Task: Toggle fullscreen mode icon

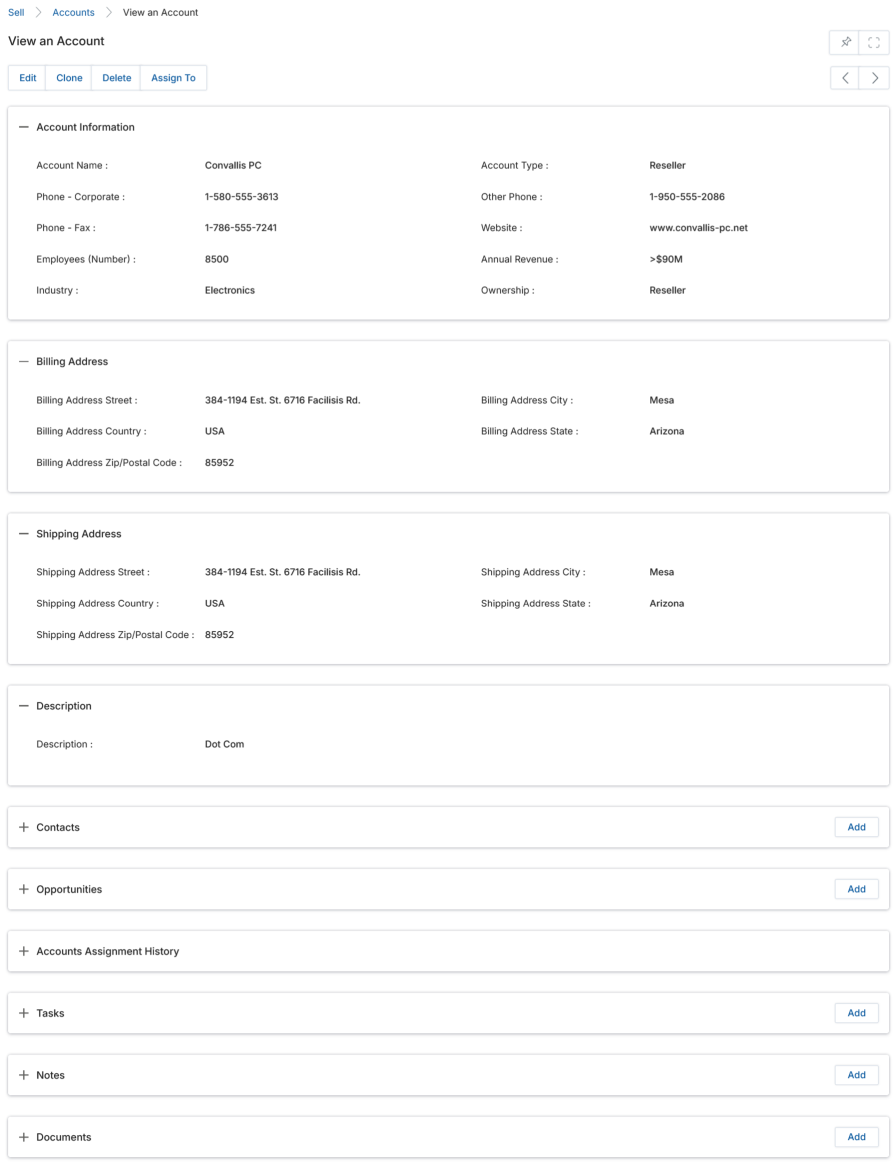Action: pos(873,42)
